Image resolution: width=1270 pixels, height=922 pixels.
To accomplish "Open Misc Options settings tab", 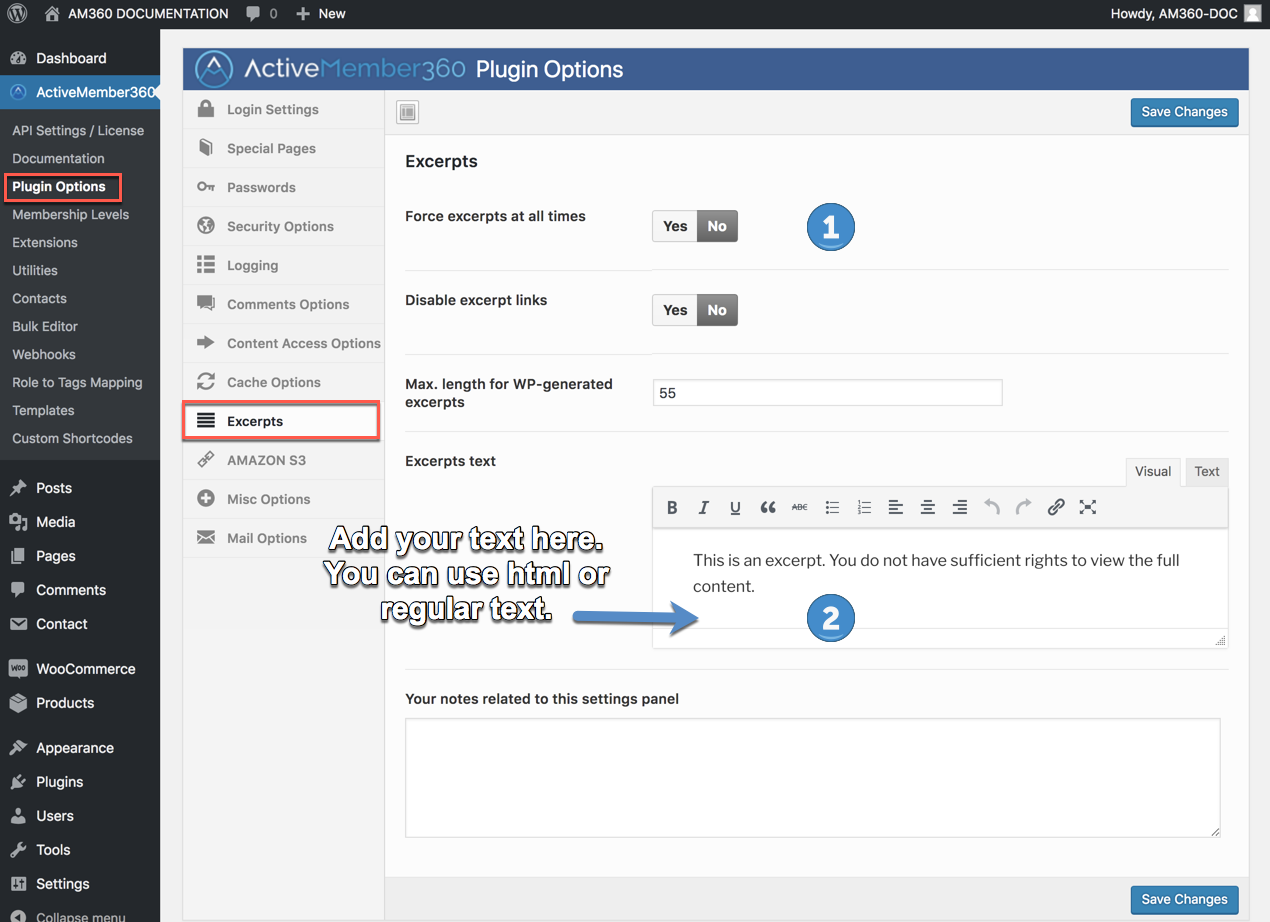I will 284,499.
